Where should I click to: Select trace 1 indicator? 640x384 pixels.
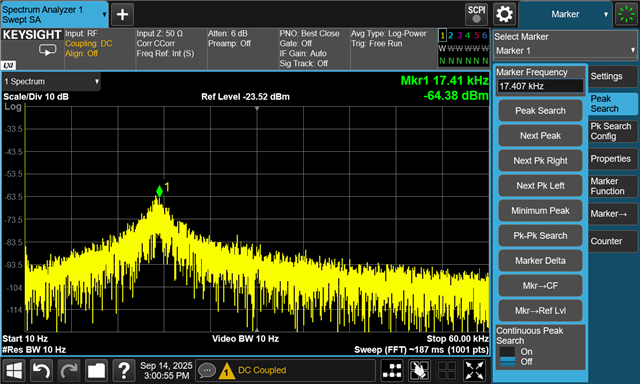coord(442,36)
